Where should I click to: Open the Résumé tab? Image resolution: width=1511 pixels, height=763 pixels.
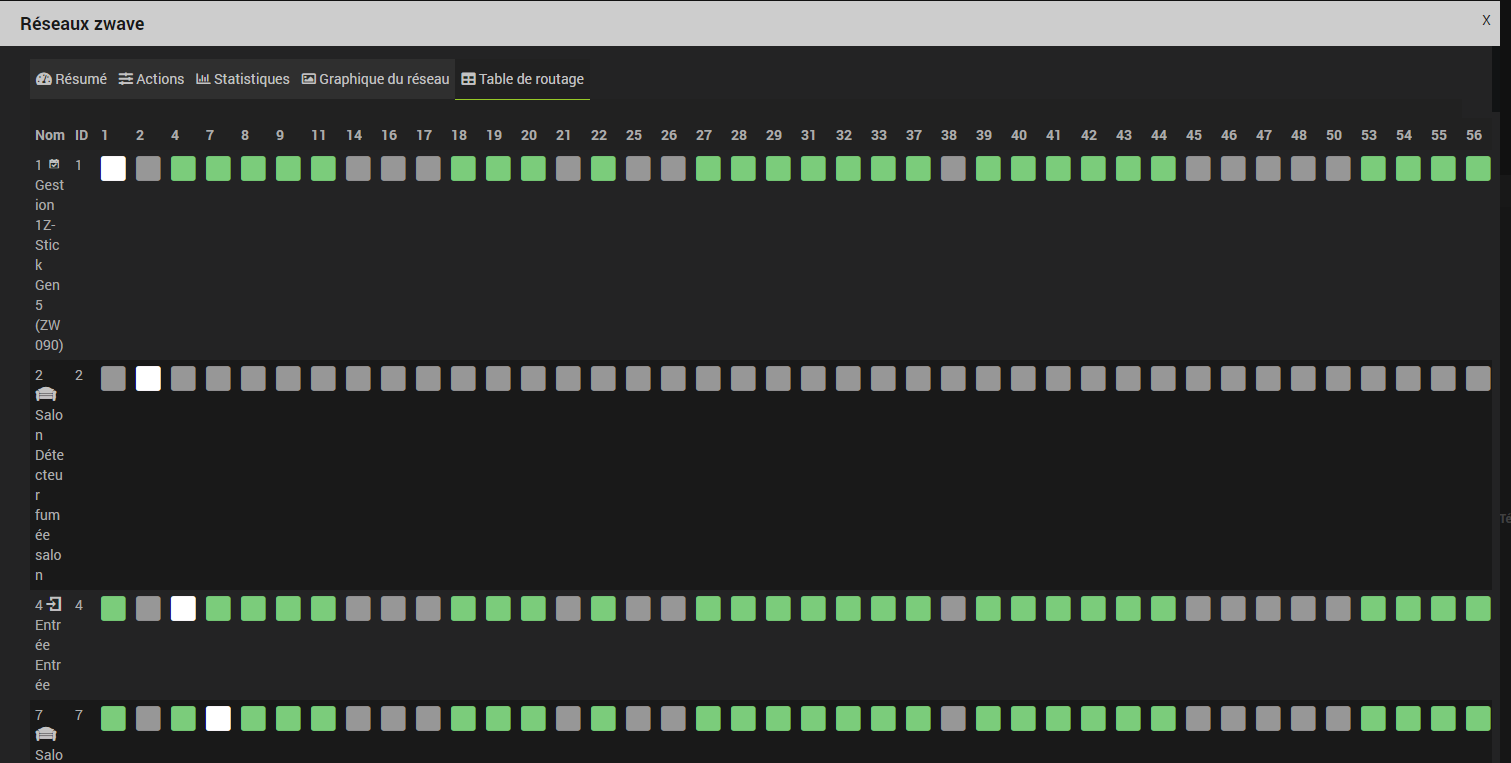click(x=71, y=79)
